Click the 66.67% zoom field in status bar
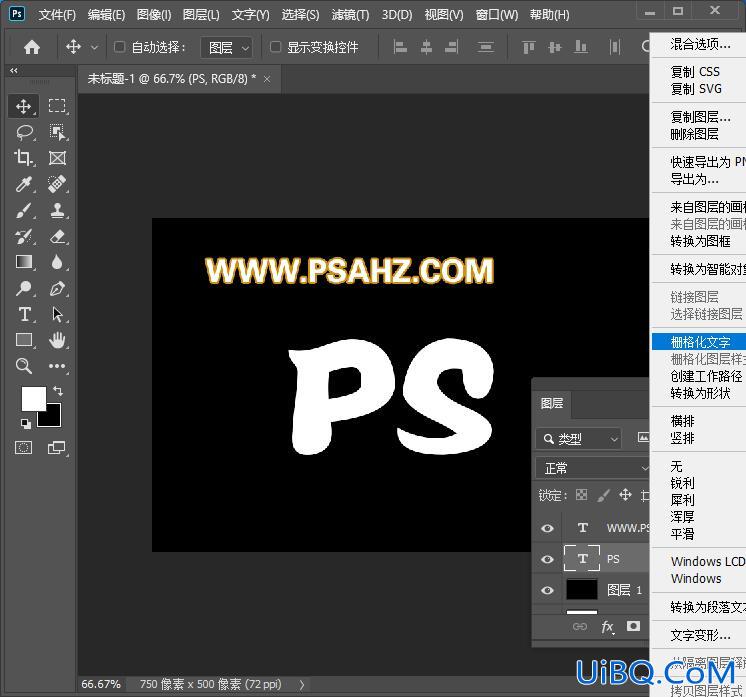 [x=101, y=684]
